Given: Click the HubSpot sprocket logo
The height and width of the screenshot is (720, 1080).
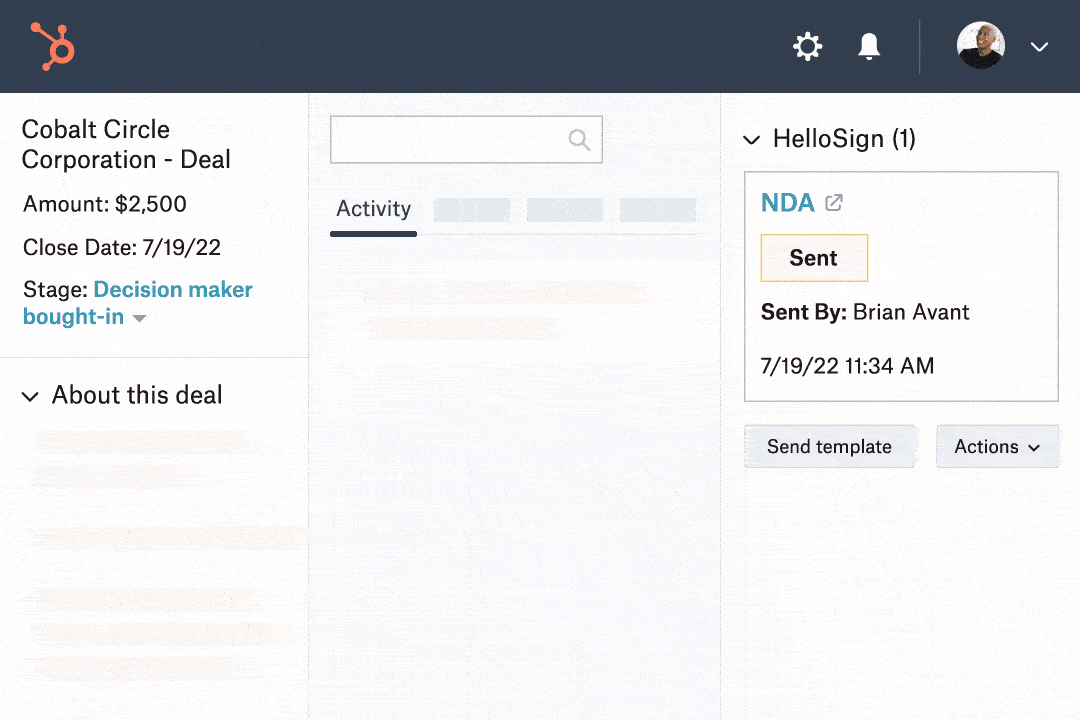Looking at the screenshot, I should click(52, 46).
